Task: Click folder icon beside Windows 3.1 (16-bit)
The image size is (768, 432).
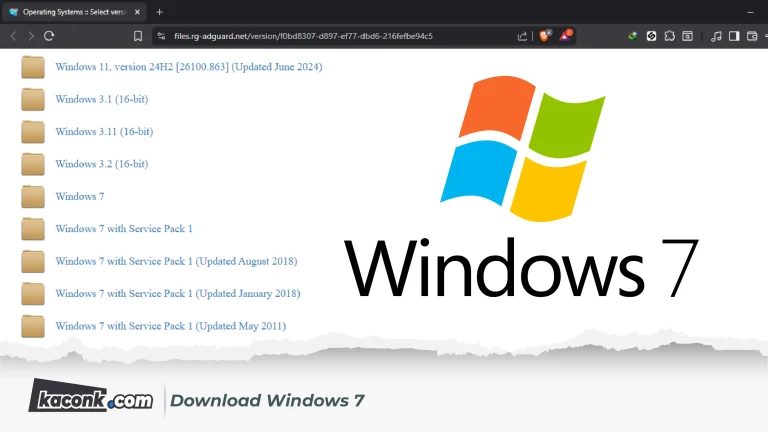Action: click(33, 99)
